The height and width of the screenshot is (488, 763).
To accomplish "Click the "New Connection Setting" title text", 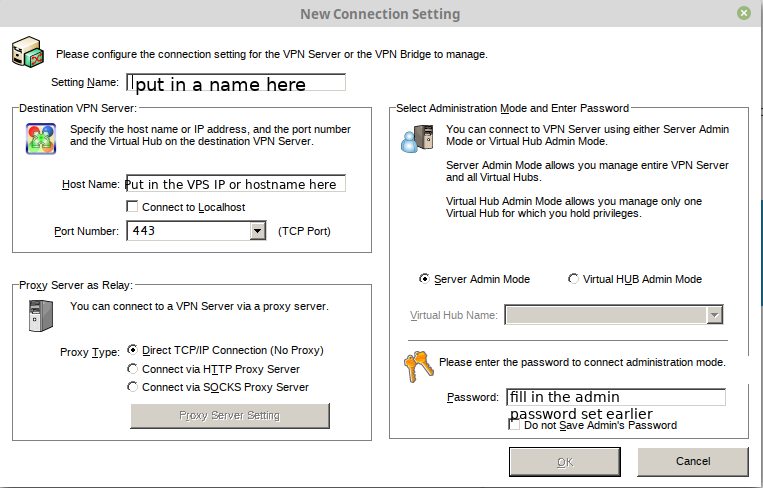I will 380,14.
